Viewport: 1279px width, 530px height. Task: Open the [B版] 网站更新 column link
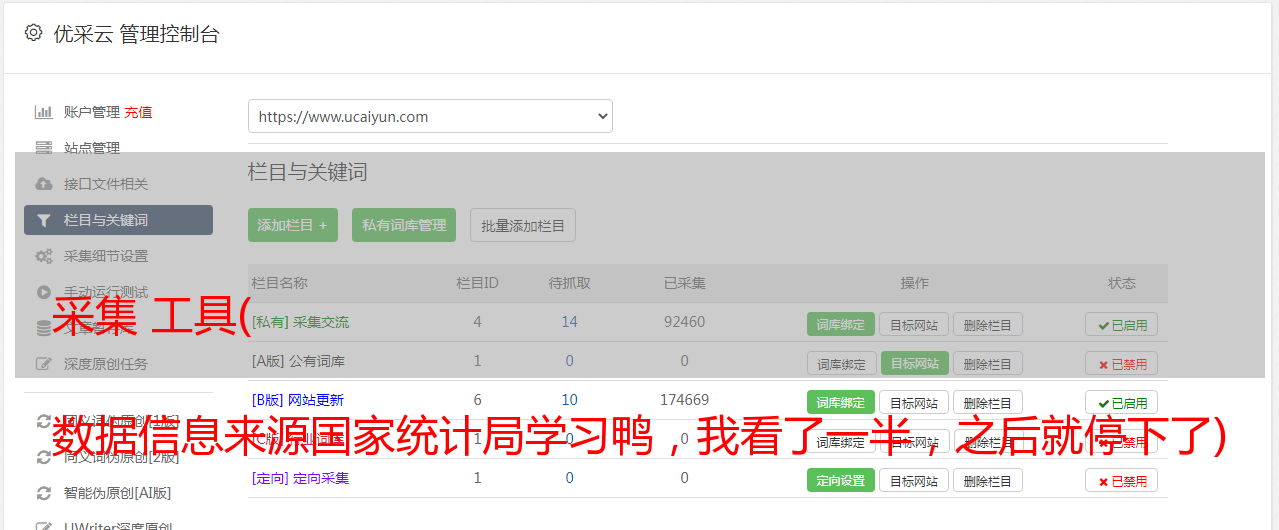tap(297, 400)
